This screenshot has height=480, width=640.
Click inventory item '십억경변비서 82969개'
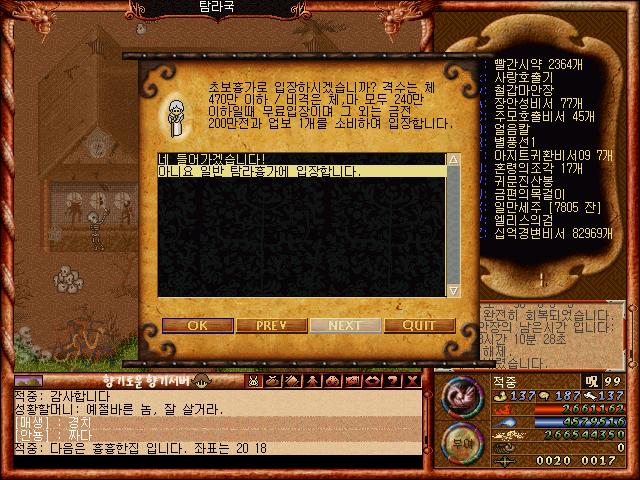click(553, 233)
